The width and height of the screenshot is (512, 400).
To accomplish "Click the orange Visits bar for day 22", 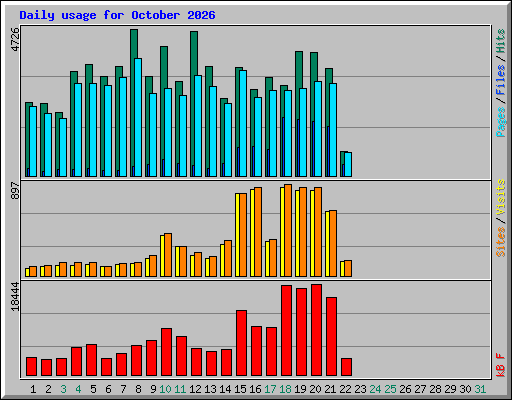I will click(348, 268).
